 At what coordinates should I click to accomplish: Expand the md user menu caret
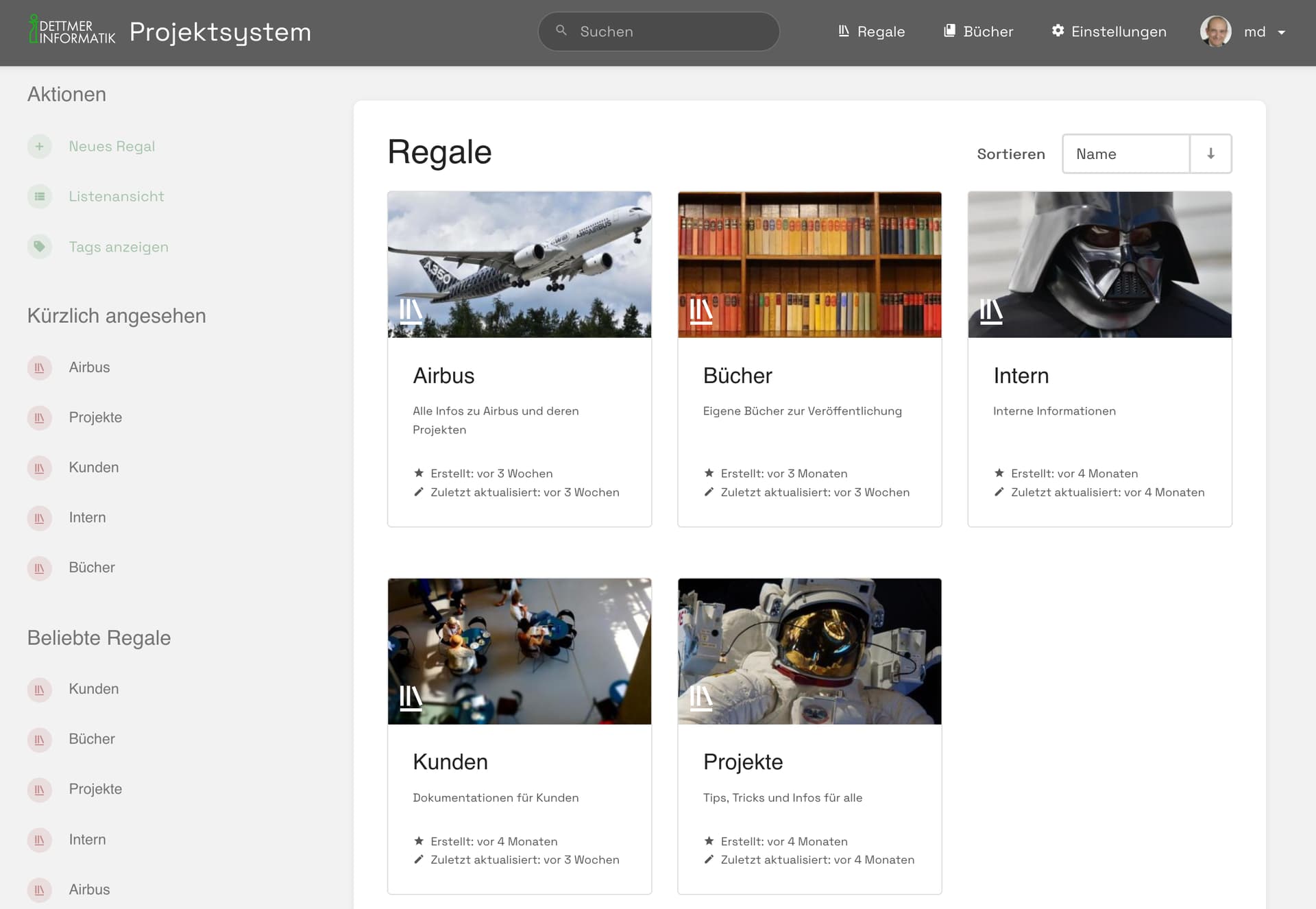[1281, 32]
